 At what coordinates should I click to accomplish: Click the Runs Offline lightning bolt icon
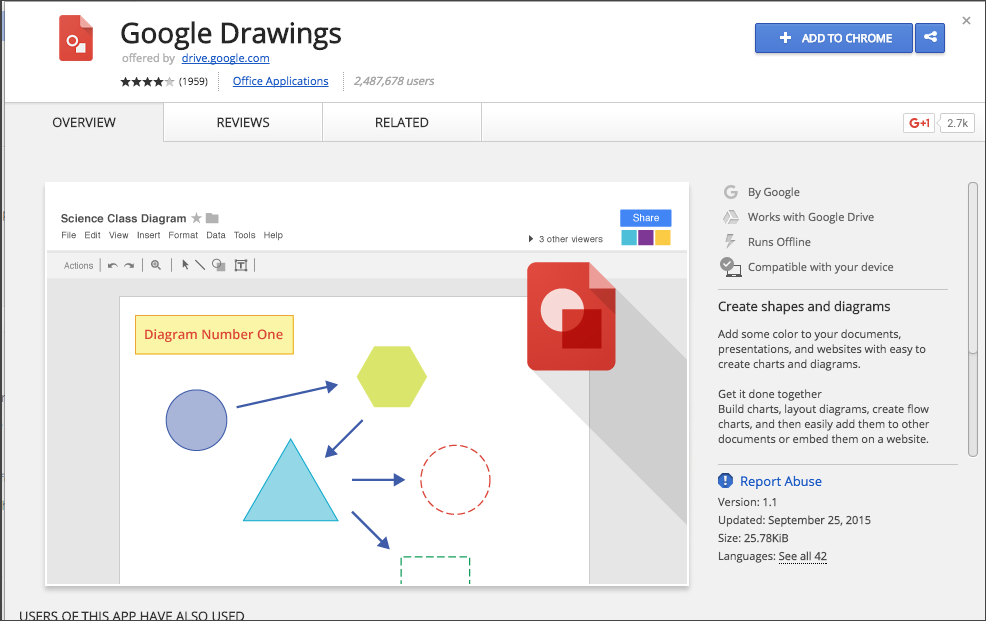click(730, 241)
